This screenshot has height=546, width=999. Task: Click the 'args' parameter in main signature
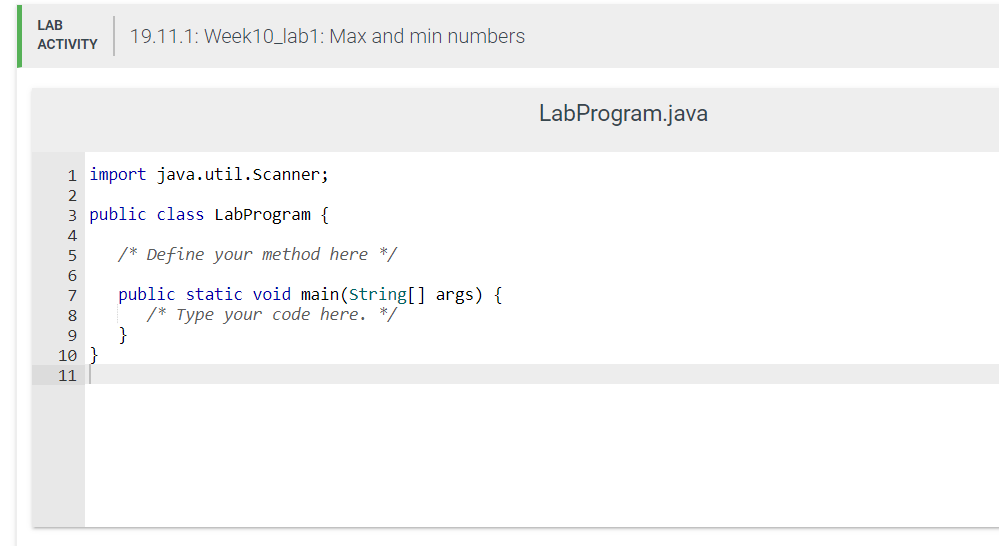pyautogui.click(x=455, y=295)
